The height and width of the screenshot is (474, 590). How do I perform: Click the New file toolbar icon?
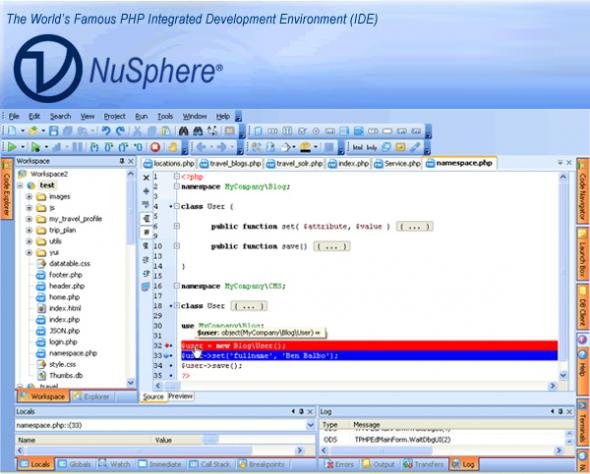(x=12, y=131)
